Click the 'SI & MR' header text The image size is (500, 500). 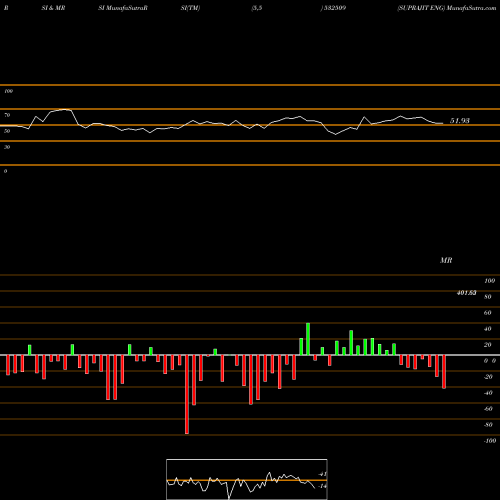53,8
